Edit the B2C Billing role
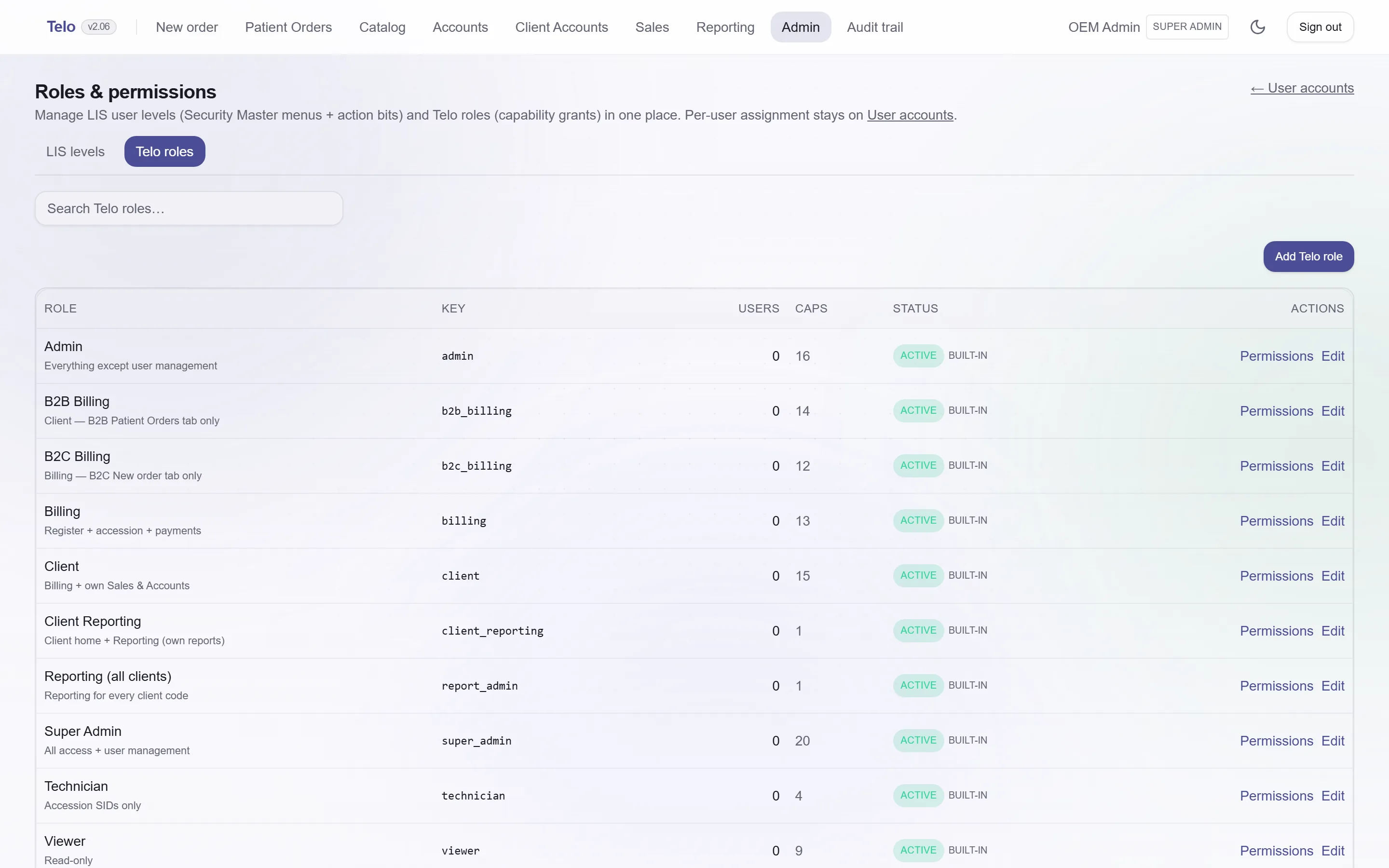 [1332, 466]
